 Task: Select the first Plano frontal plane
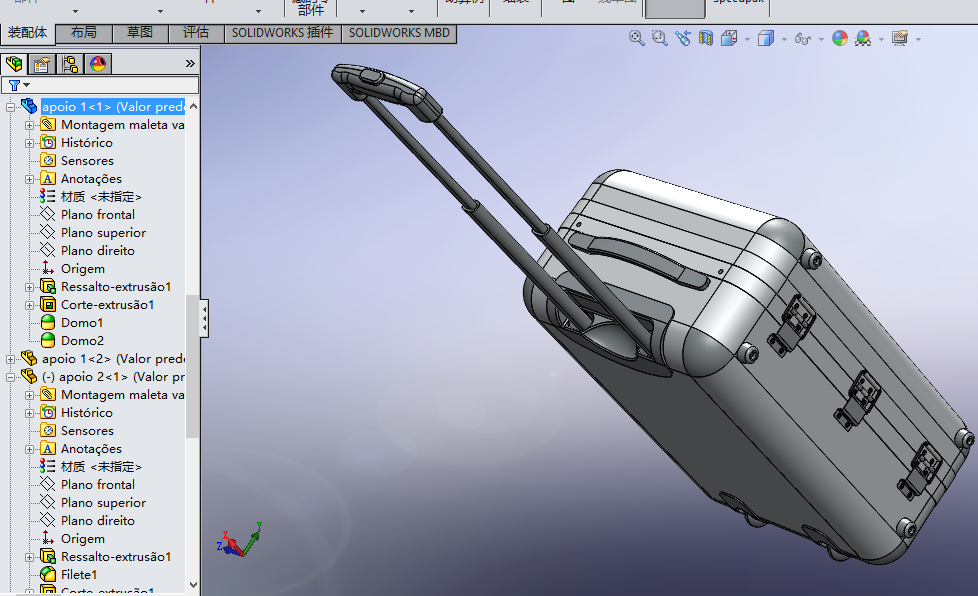pyautogui.click(x=97, y=215)
